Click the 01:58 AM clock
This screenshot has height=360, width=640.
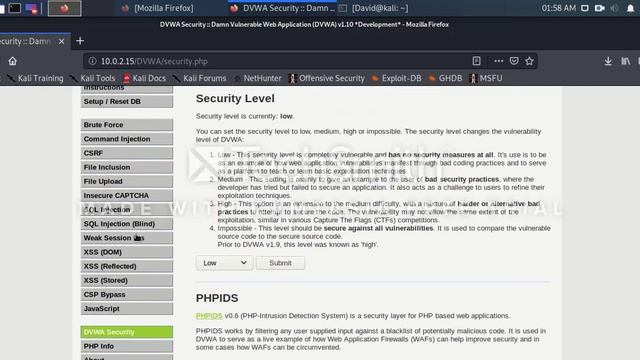point(558,8)
